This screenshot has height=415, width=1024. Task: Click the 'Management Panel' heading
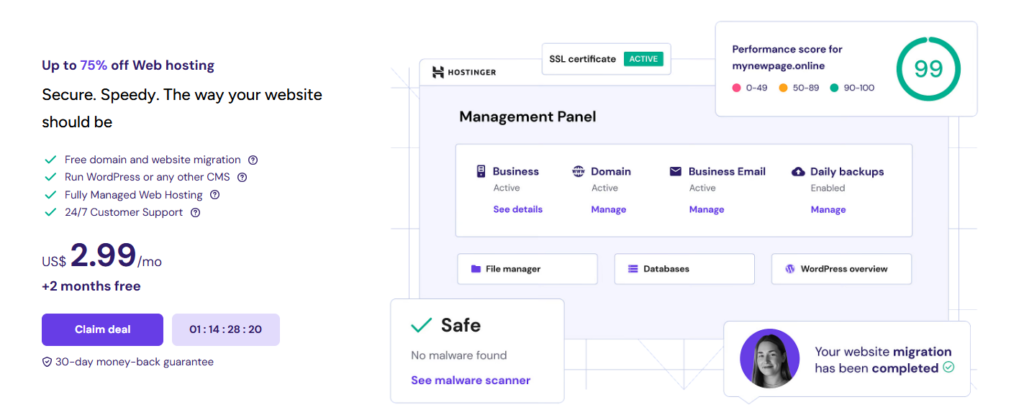pyautogui.click(x=528, y=117)
